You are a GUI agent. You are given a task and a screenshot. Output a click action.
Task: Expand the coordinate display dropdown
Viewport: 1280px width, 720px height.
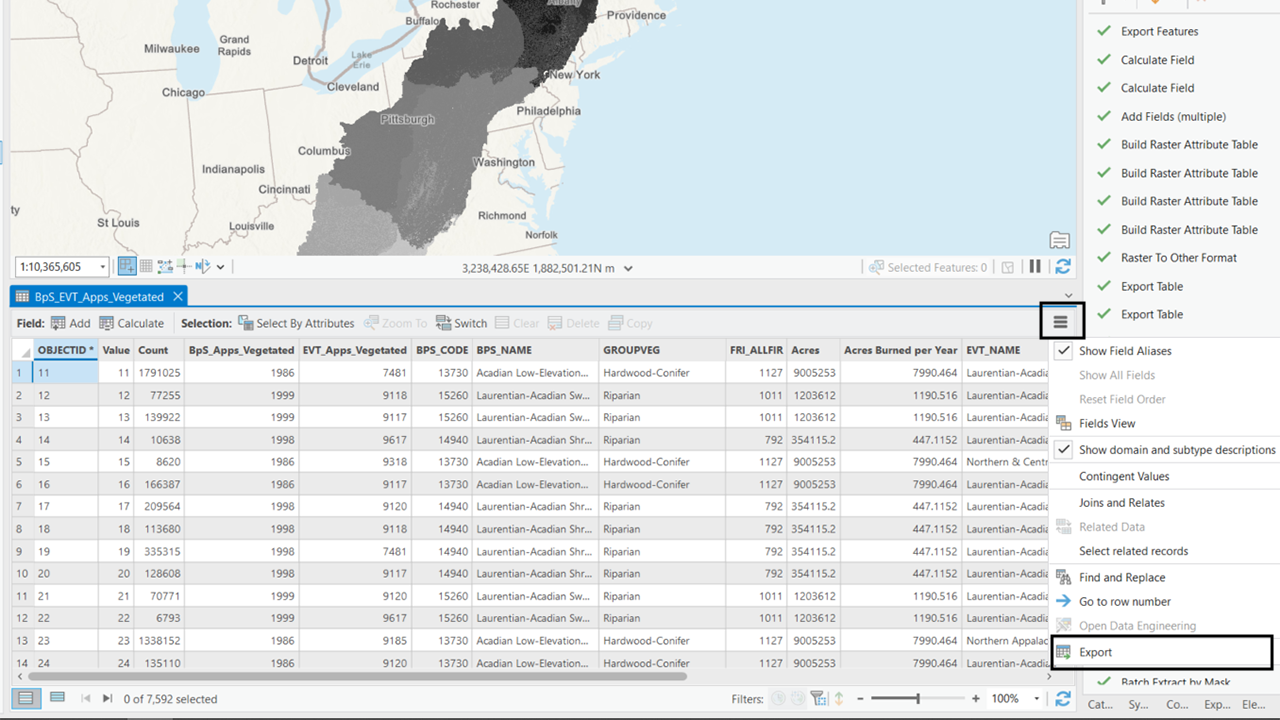point(628,267)
